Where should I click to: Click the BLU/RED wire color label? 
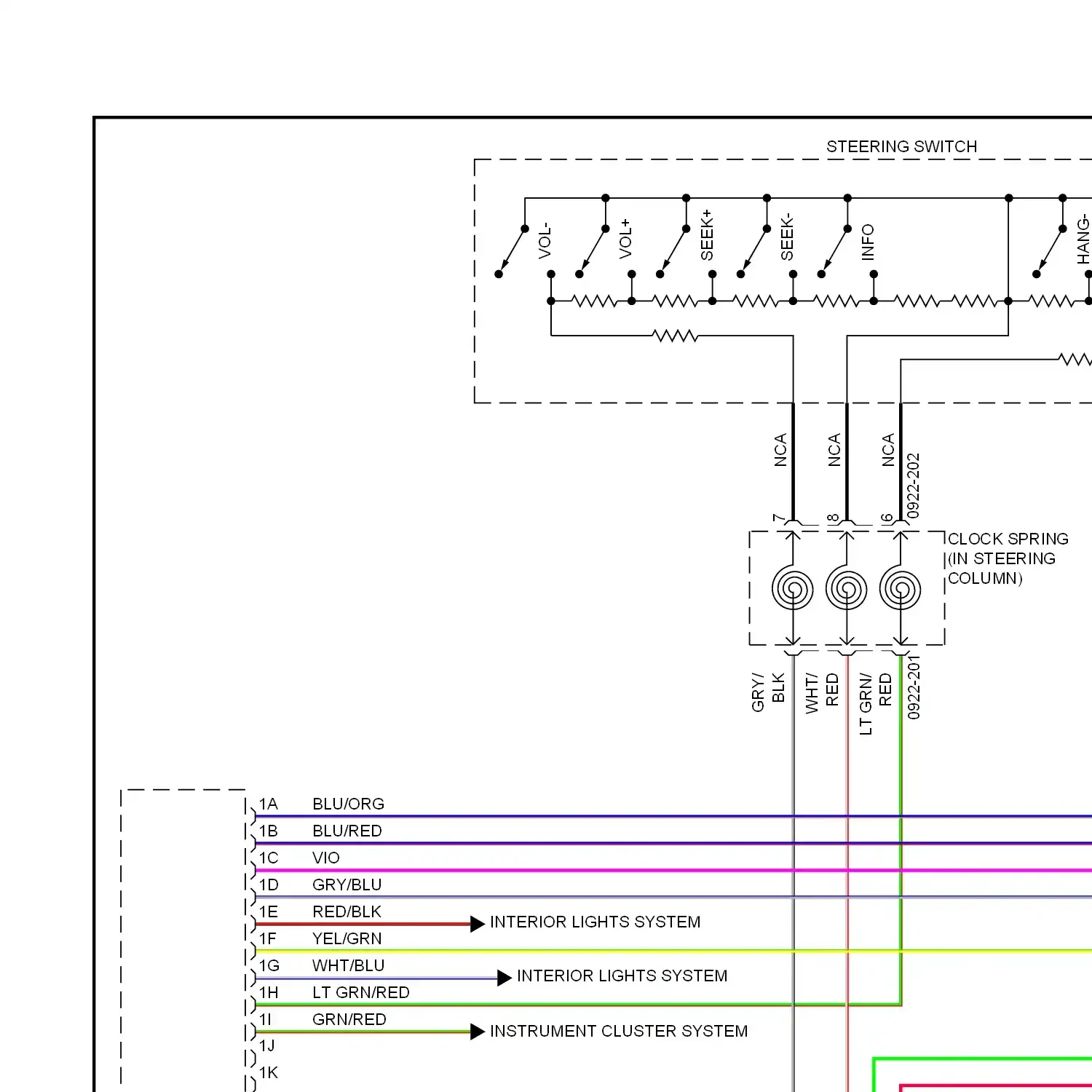[x=347, y=831]
